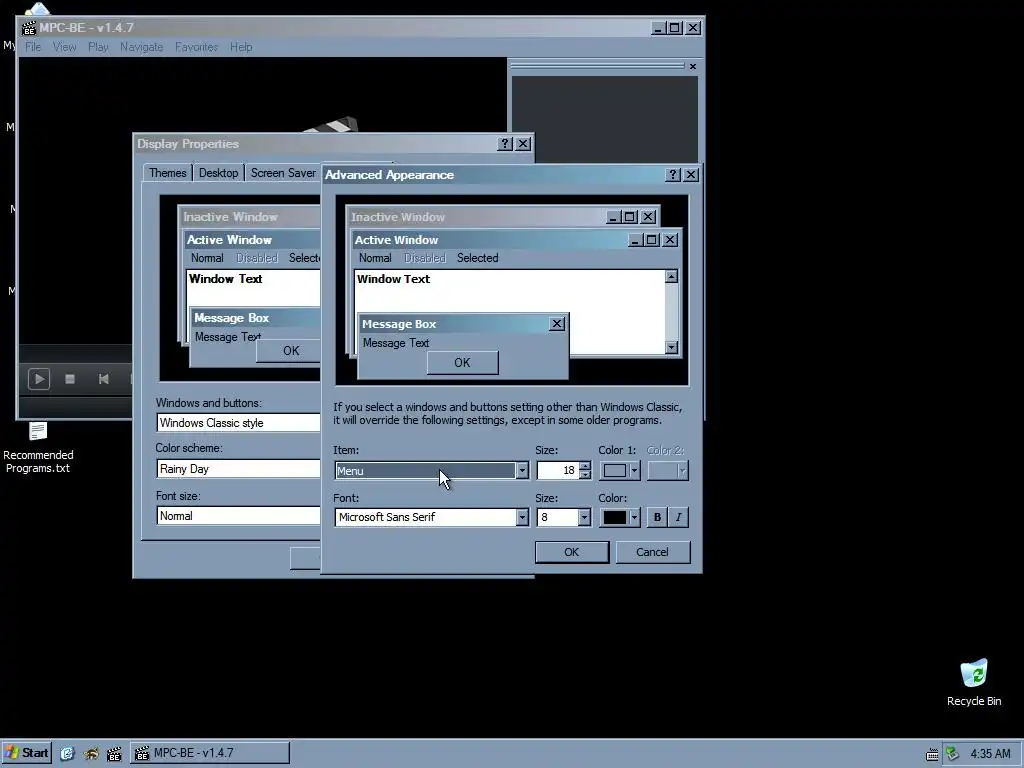Click the network tray icon
Screen dimensions: 1024x768
[952, 754]
